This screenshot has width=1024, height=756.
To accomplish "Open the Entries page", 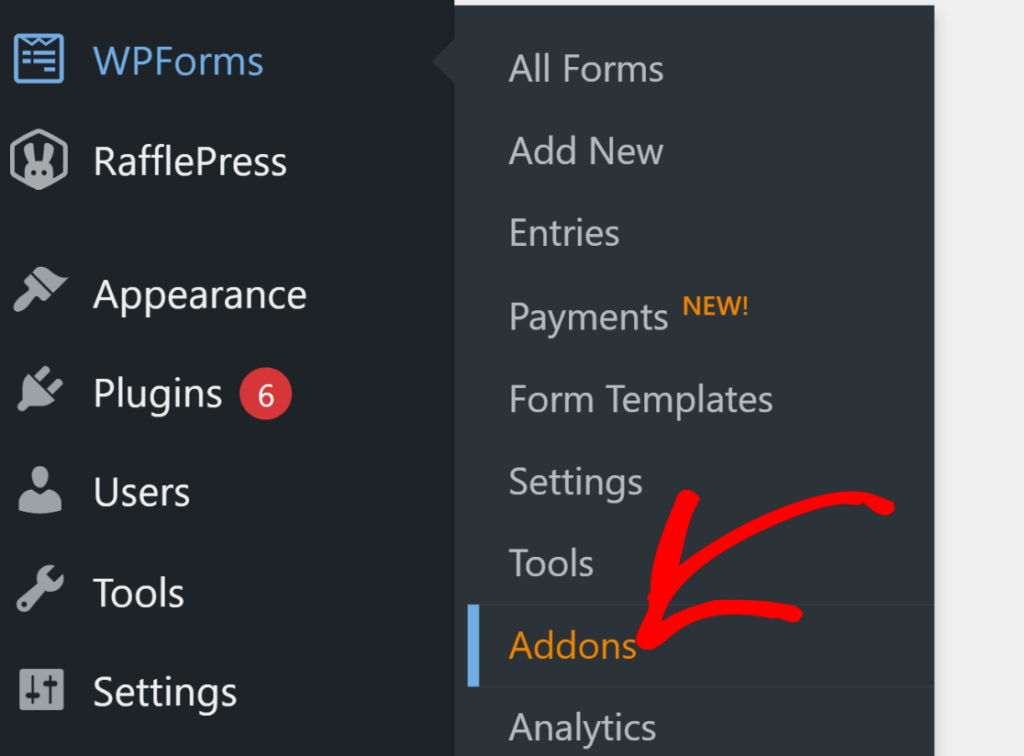I will coord(563,233).
